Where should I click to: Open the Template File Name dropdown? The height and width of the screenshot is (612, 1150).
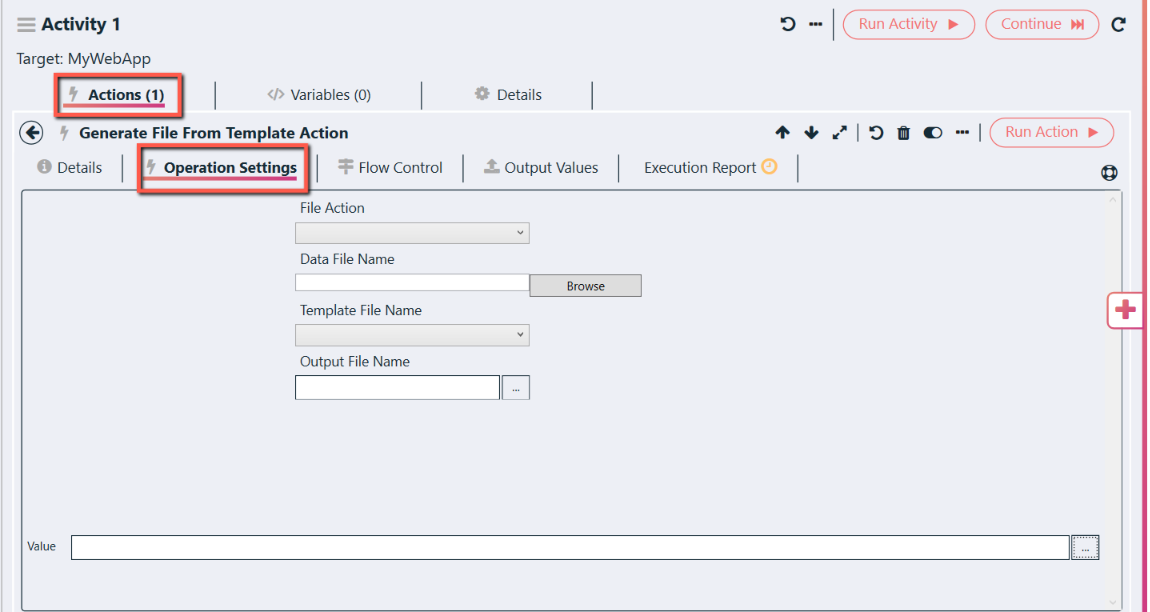click(412, 335)
